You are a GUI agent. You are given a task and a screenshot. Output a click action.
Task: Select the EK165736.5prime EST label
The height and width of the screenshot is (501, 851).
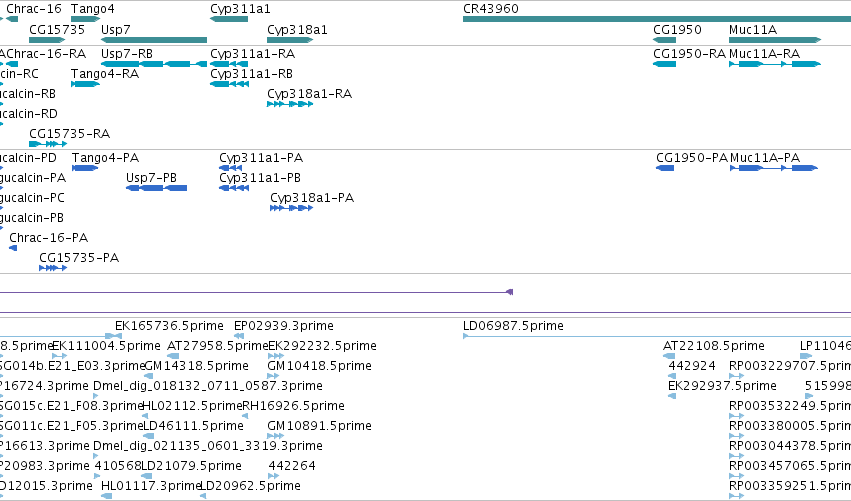tap(169, 326)
